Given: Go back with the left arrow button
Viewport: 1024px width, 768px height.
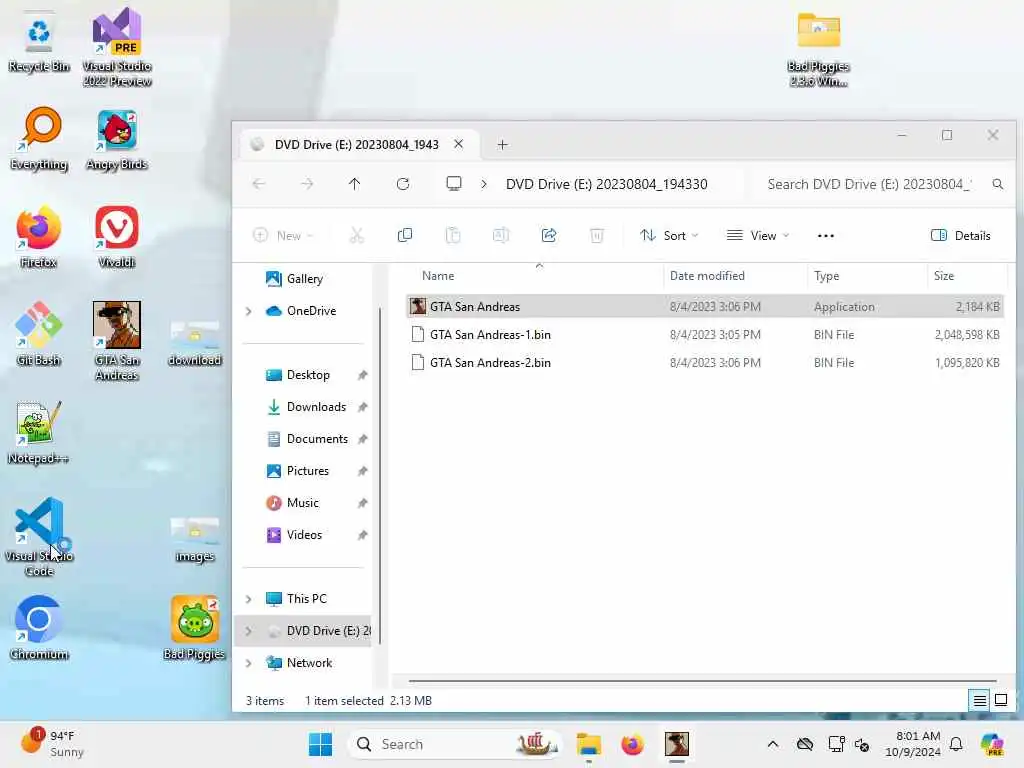Looking at the screenshot, I should [x=259, y=184].
